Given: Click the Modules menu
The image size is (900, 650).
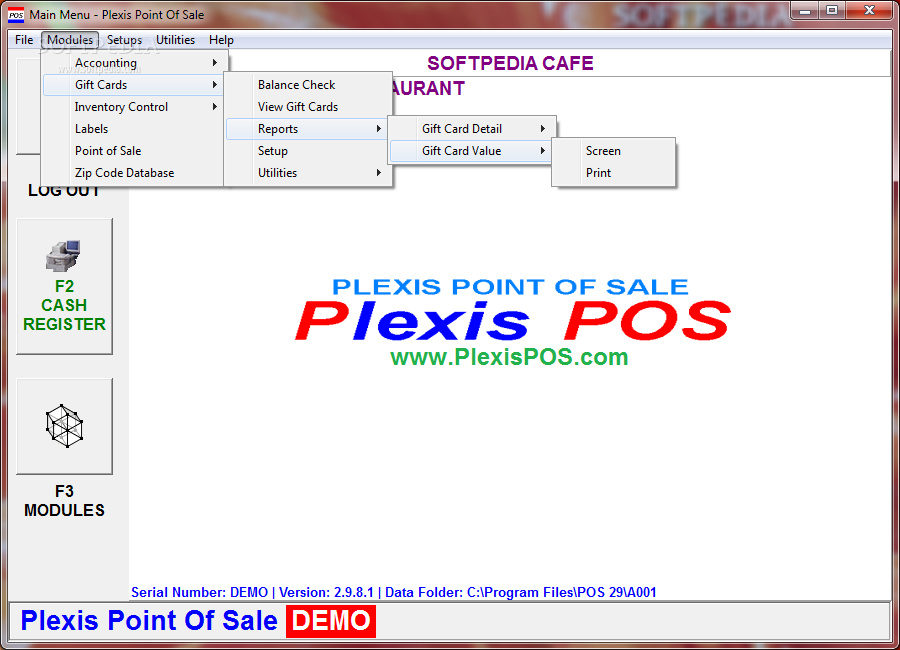Looking at the screenshot, I should pyautogui.click(x=70, y=40).
